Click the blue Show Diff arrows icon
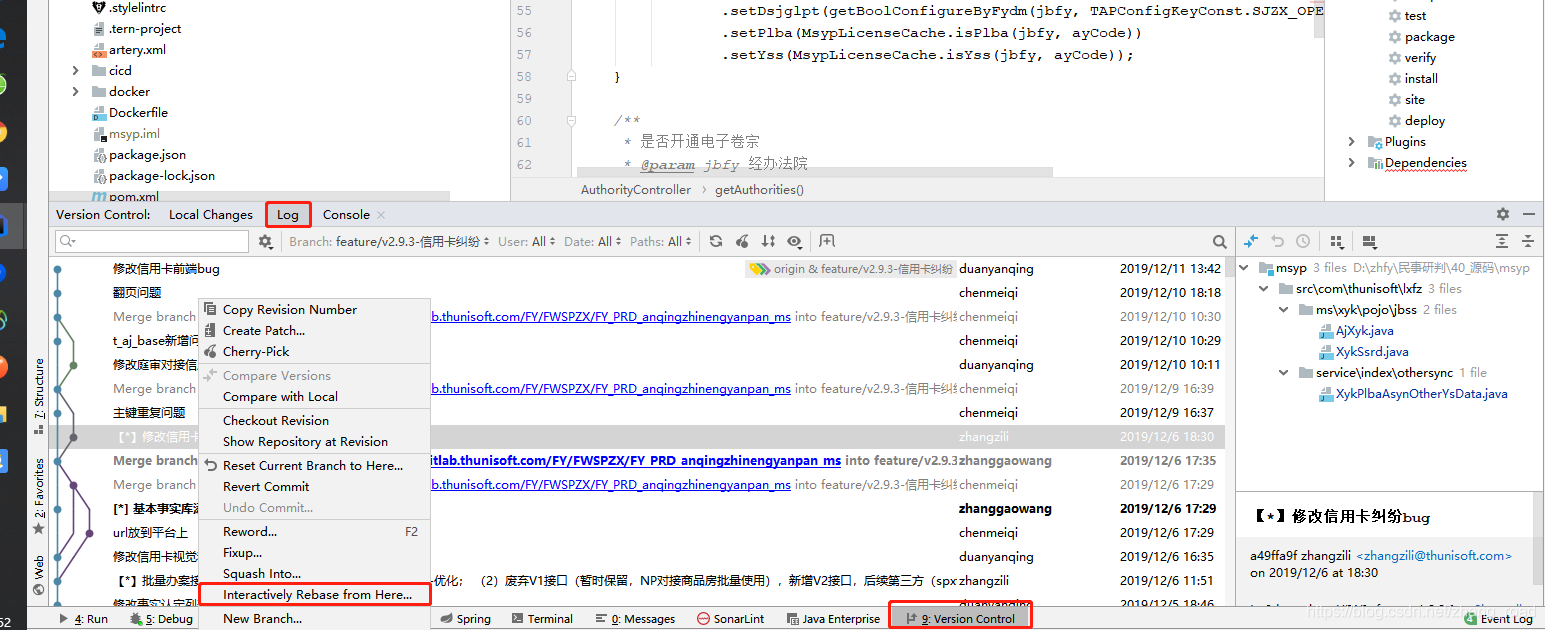 click(x=1251, y=241)
